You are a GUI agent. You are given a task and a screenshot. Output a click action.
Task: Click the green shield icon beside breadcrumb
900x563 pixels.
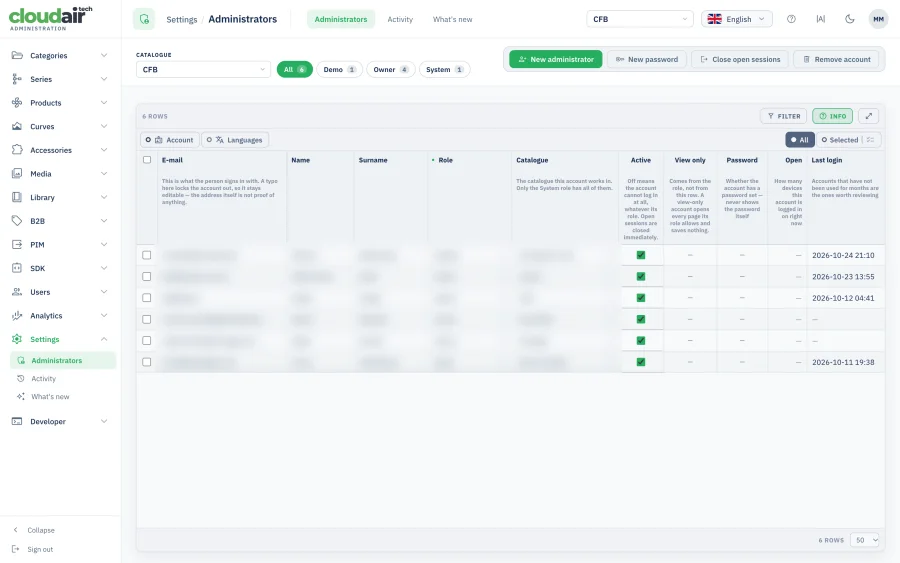click(x=144, y=19)
